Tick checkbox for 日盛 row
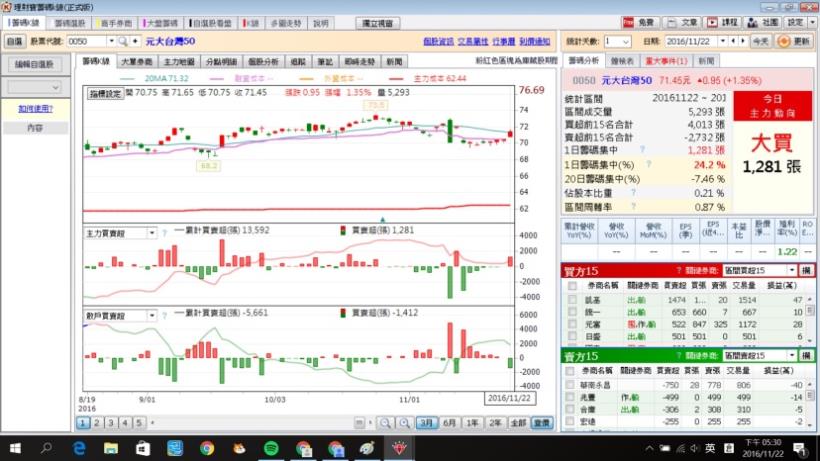 [x=572, y=336]
